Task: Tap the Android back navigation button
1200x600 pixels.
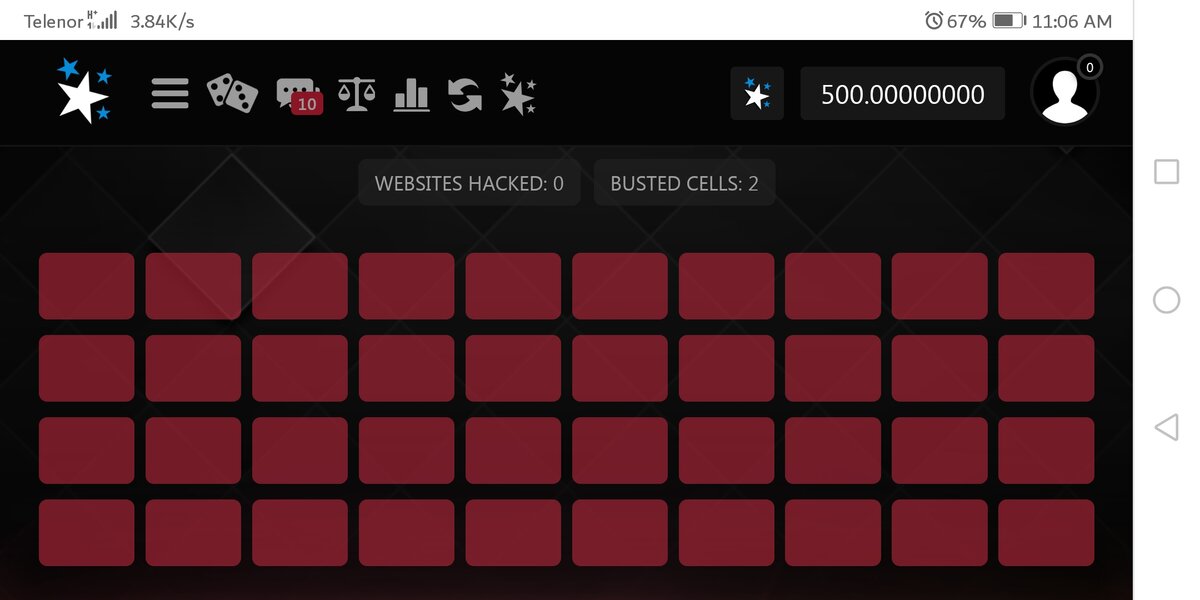Action: point(1166,428)
